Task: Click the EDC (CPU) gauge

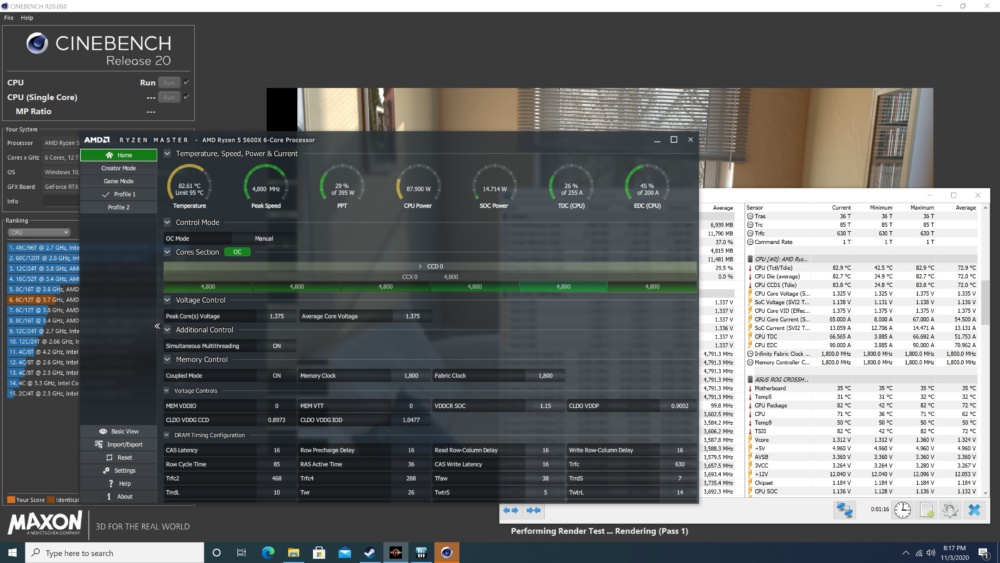Action: (647, 186)
